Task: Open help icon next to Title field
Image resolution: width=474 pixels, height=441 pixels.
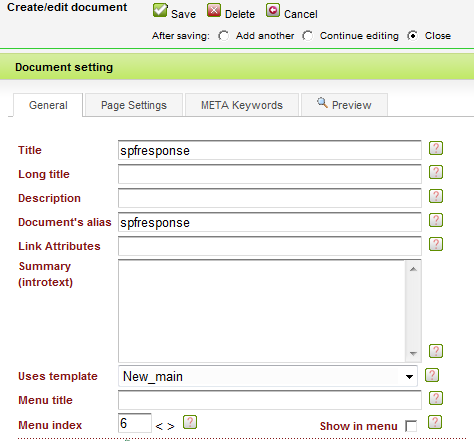Action: tap(436, 148)
